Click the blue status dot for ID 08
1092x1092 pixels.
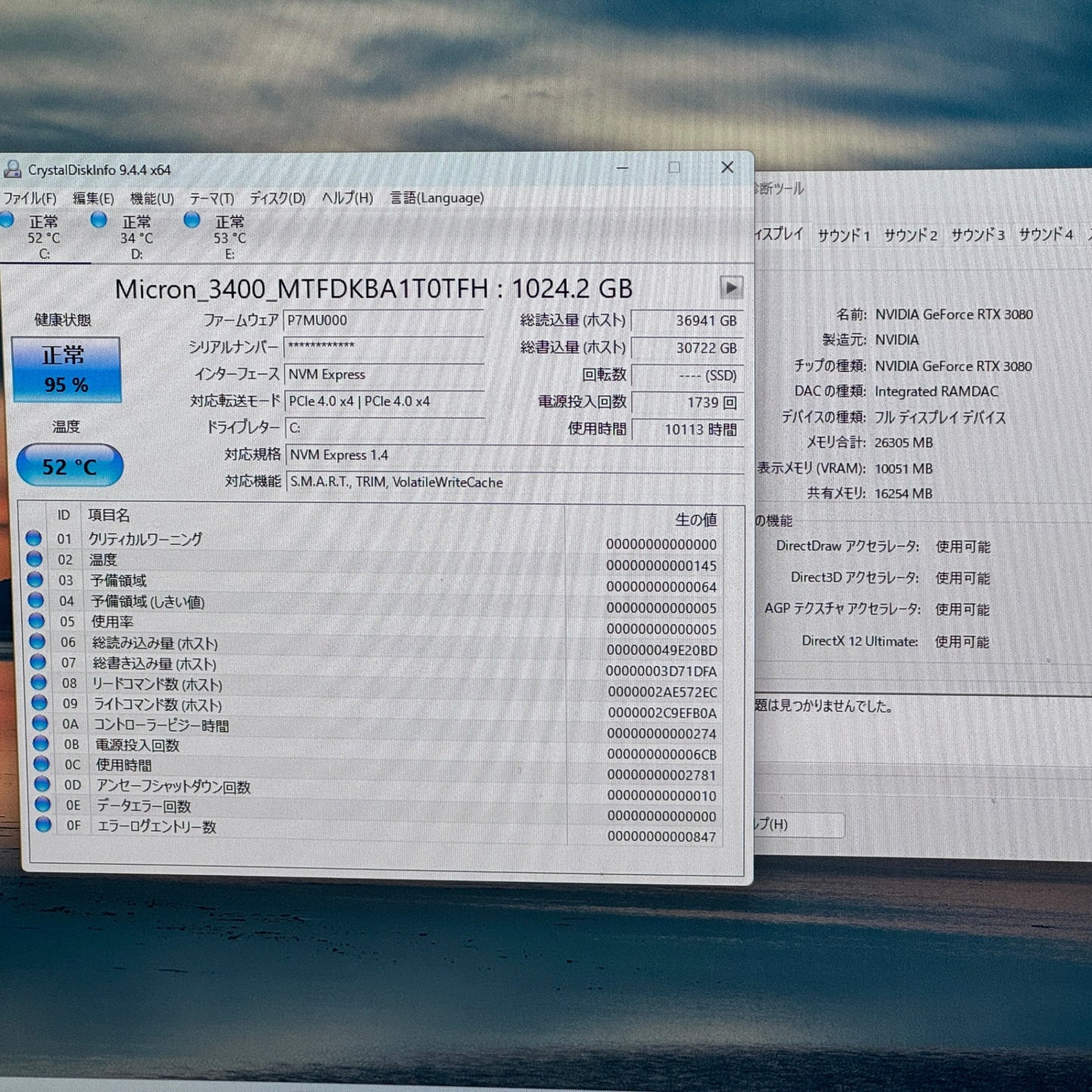39,682
